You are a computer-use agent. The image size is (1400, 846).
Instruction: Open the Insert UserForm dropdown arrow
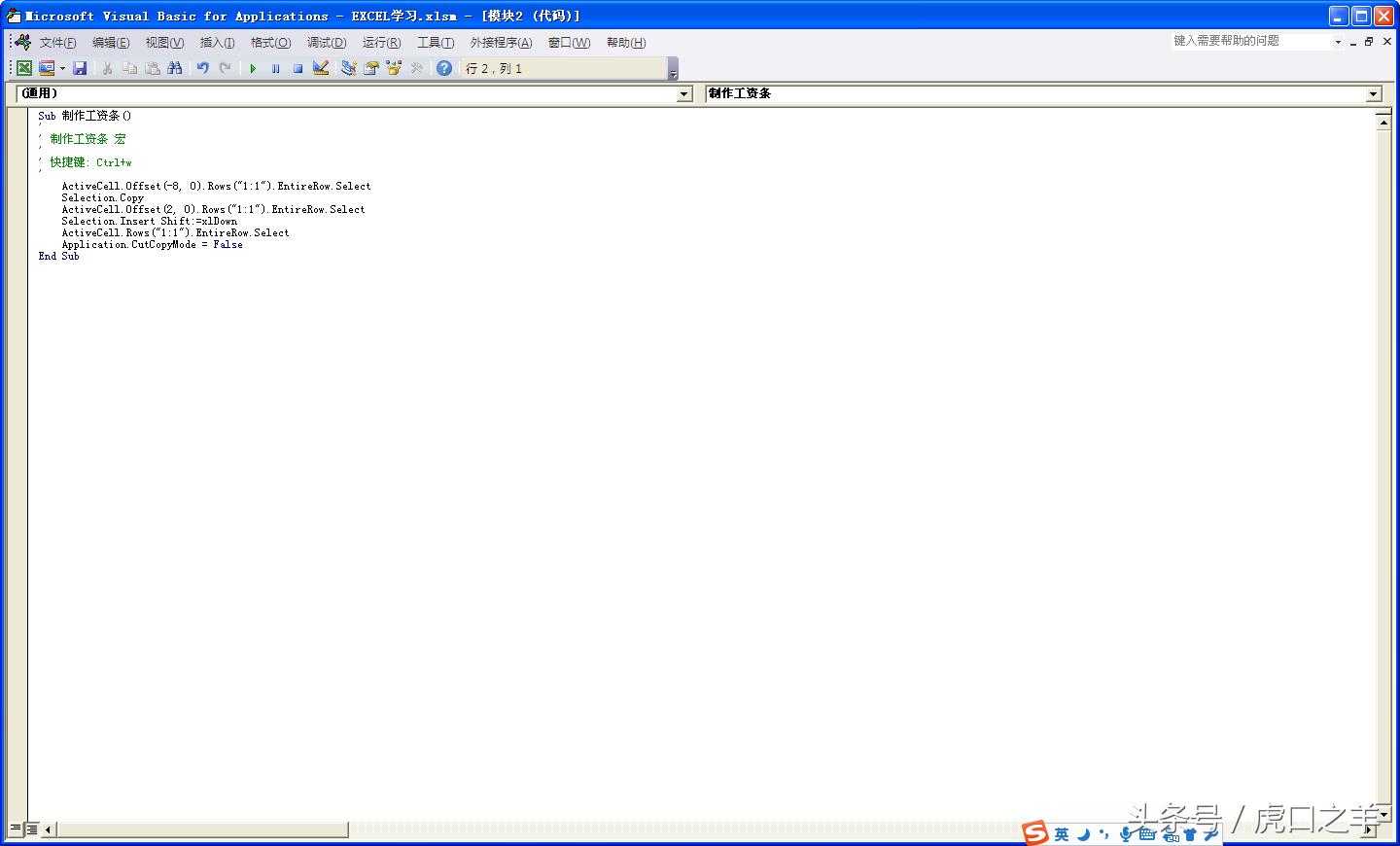62,68
